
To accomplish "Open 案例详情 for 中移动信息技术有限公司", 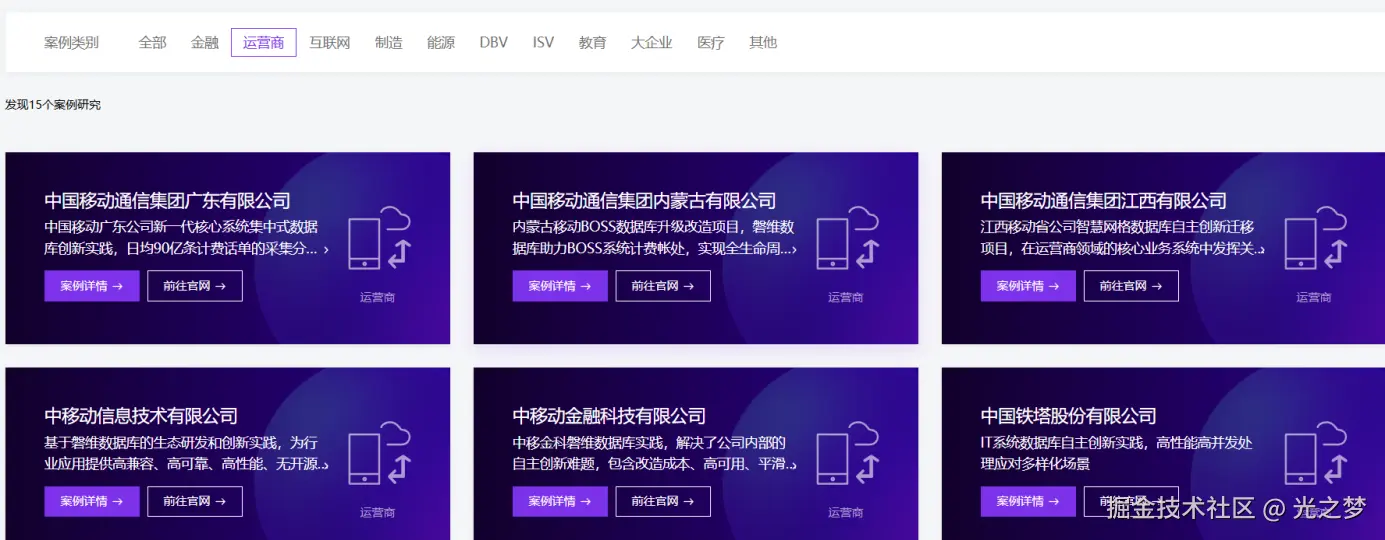I will [92, 502].
